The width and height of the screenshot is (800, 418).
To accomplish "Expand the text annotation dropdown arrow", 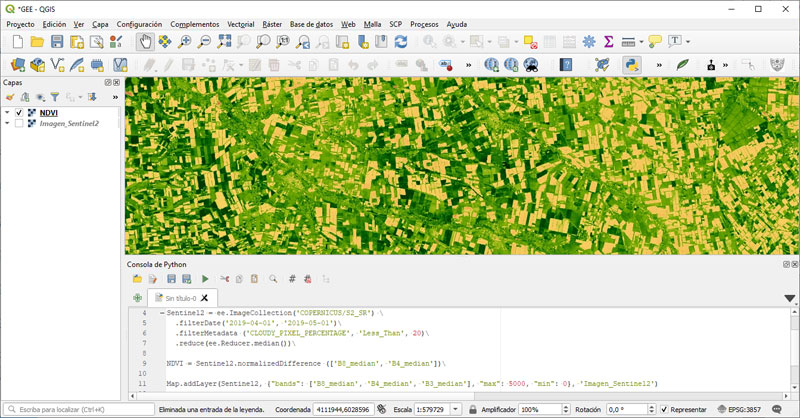I will [688, 42].
